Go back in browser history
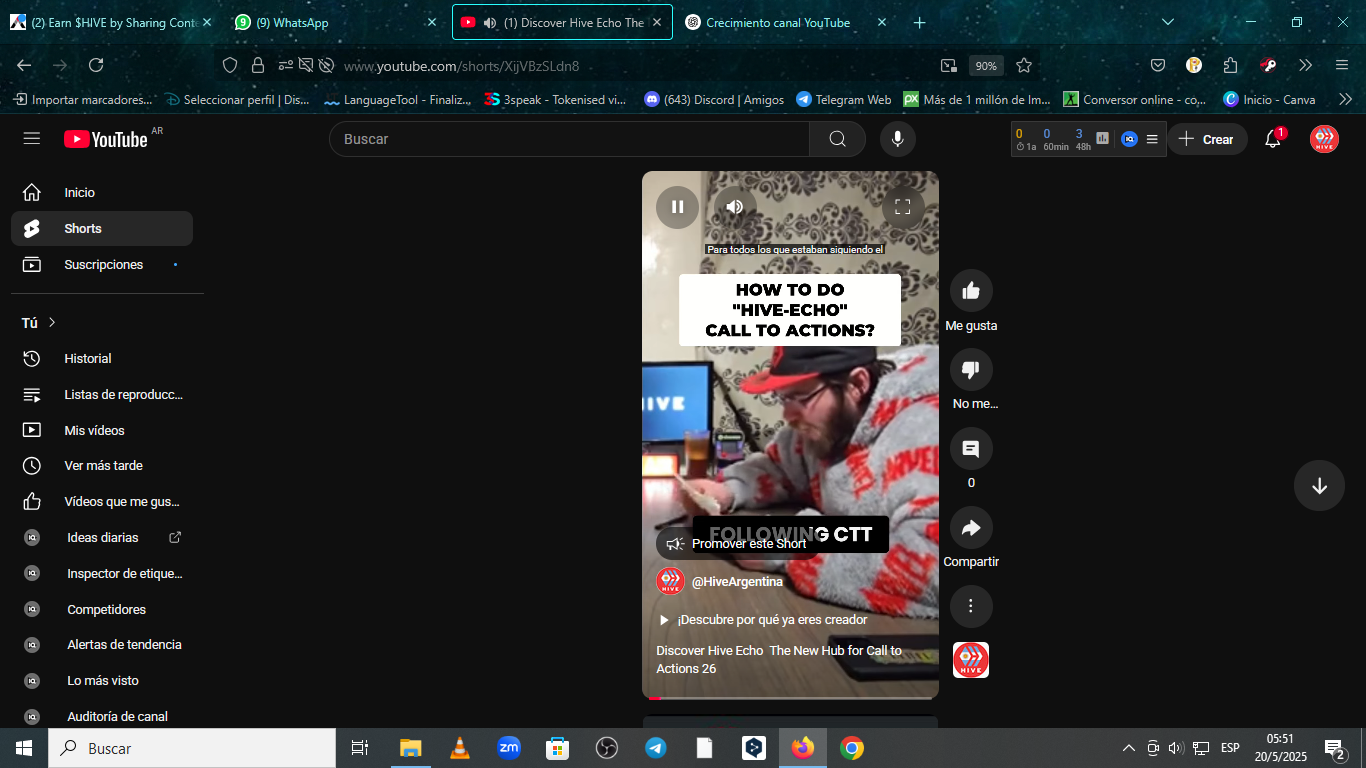This screenshot has height=768, width=1366. [24, 65]
